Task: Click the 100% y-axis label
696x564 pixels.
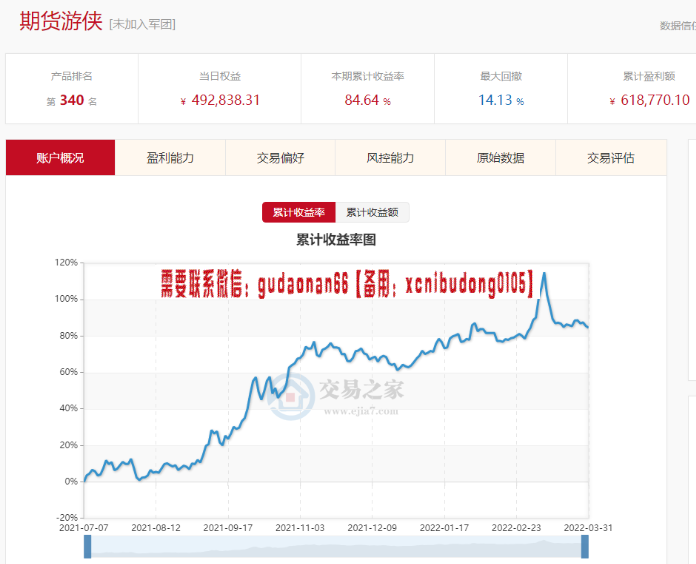Action: pos(67,299)
